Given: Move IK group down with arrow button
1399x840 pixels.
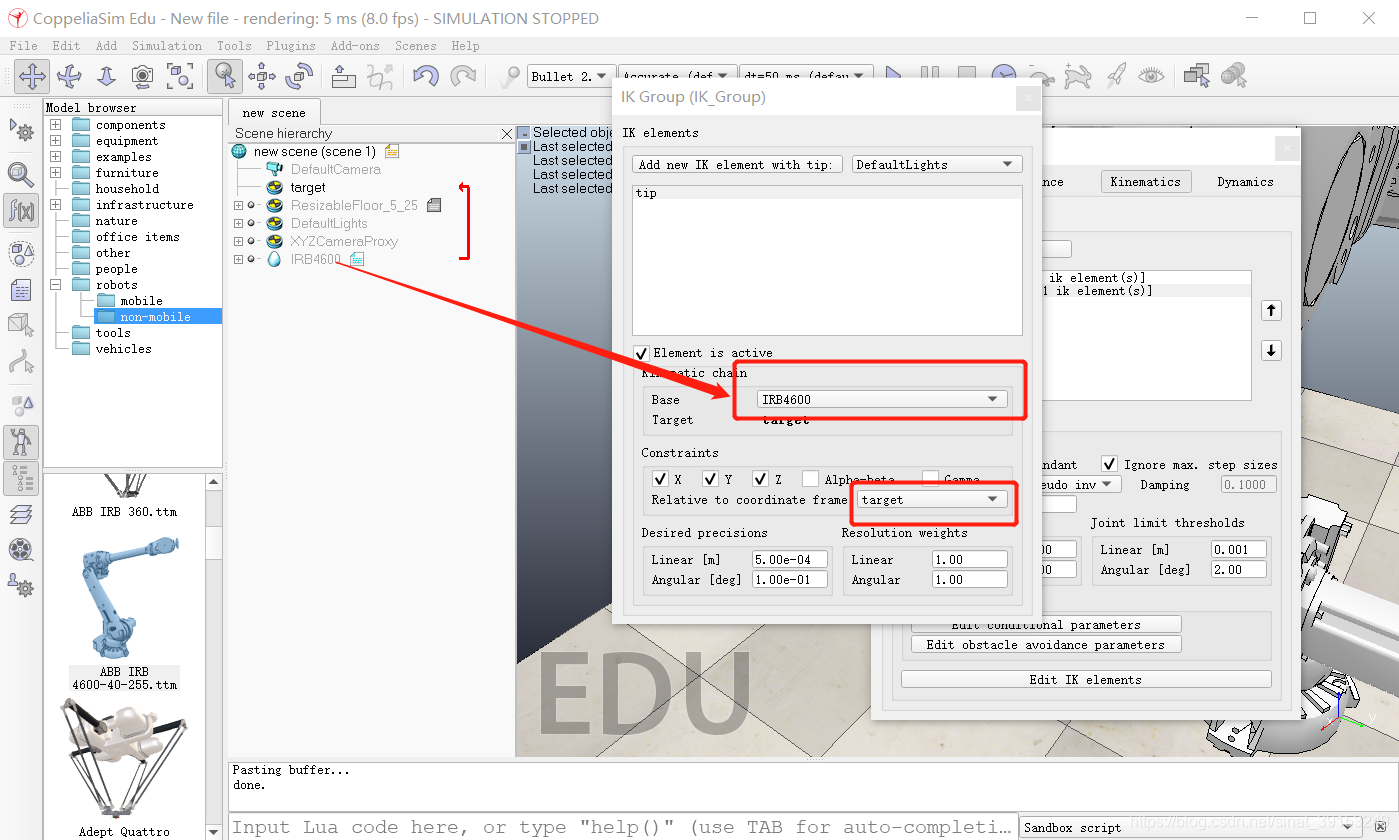Looking at the screenshot, I should [1271, 351].
